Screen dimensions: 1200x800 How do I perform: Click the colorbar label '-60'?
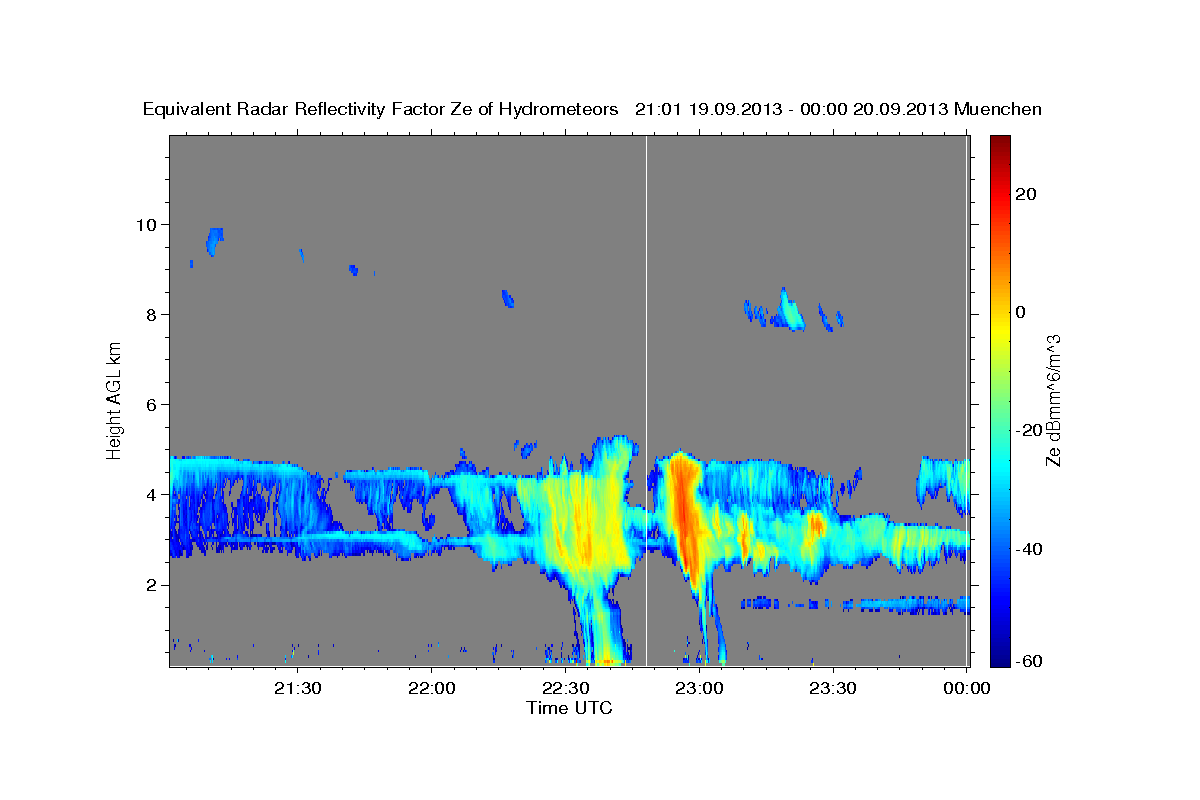(1029, 660)
